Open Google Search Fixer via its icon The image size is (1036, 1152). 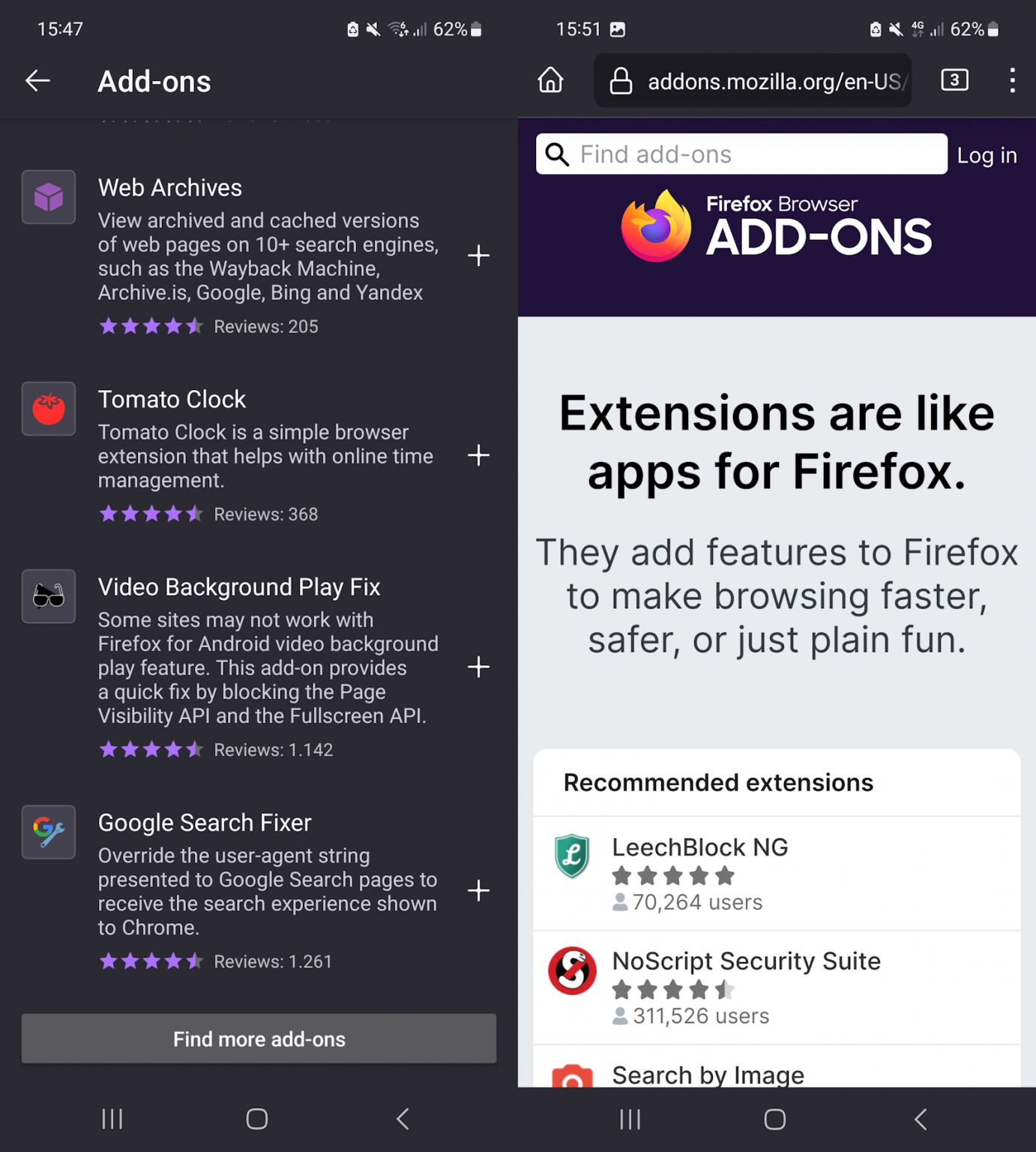tap(48, 832)
